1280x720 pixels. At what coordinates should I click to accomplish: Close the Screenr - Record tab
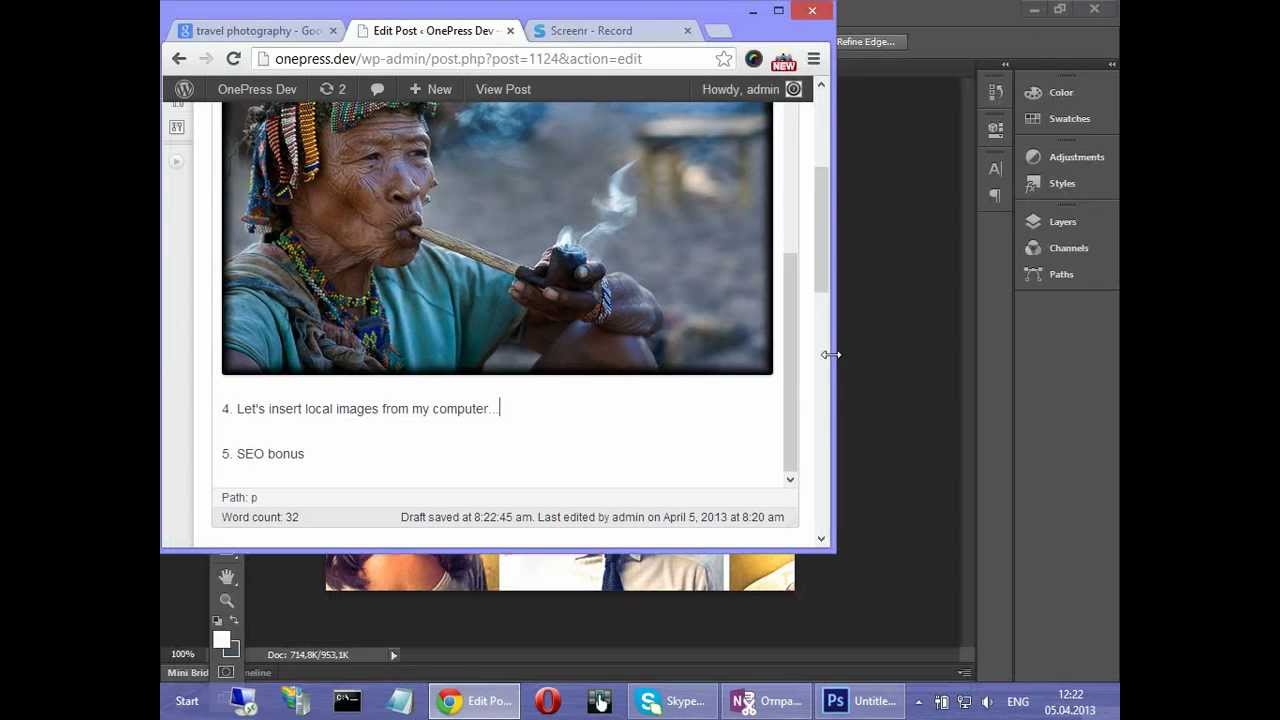point(687,31)
